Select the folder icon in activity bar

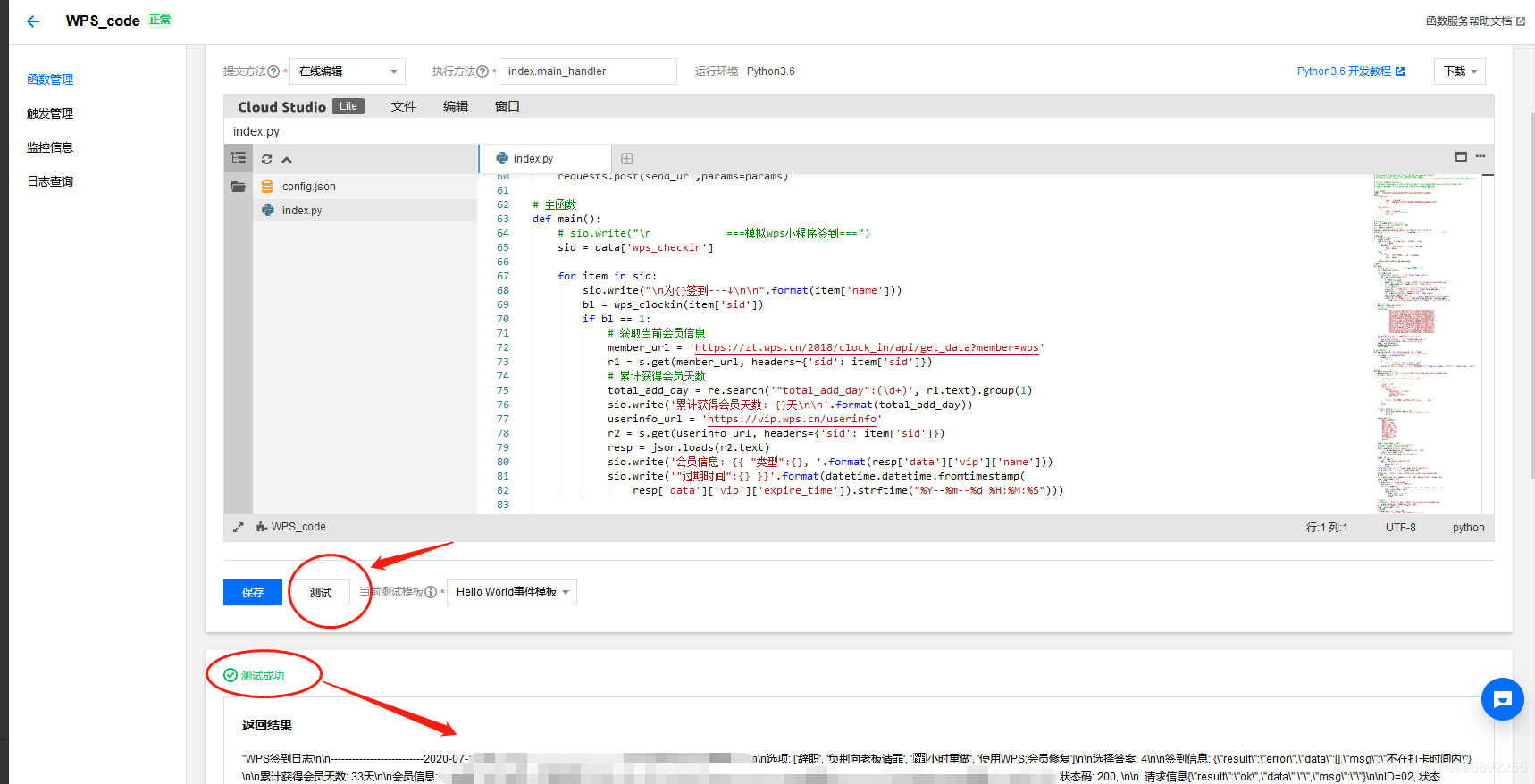click(x=239, y=187)
